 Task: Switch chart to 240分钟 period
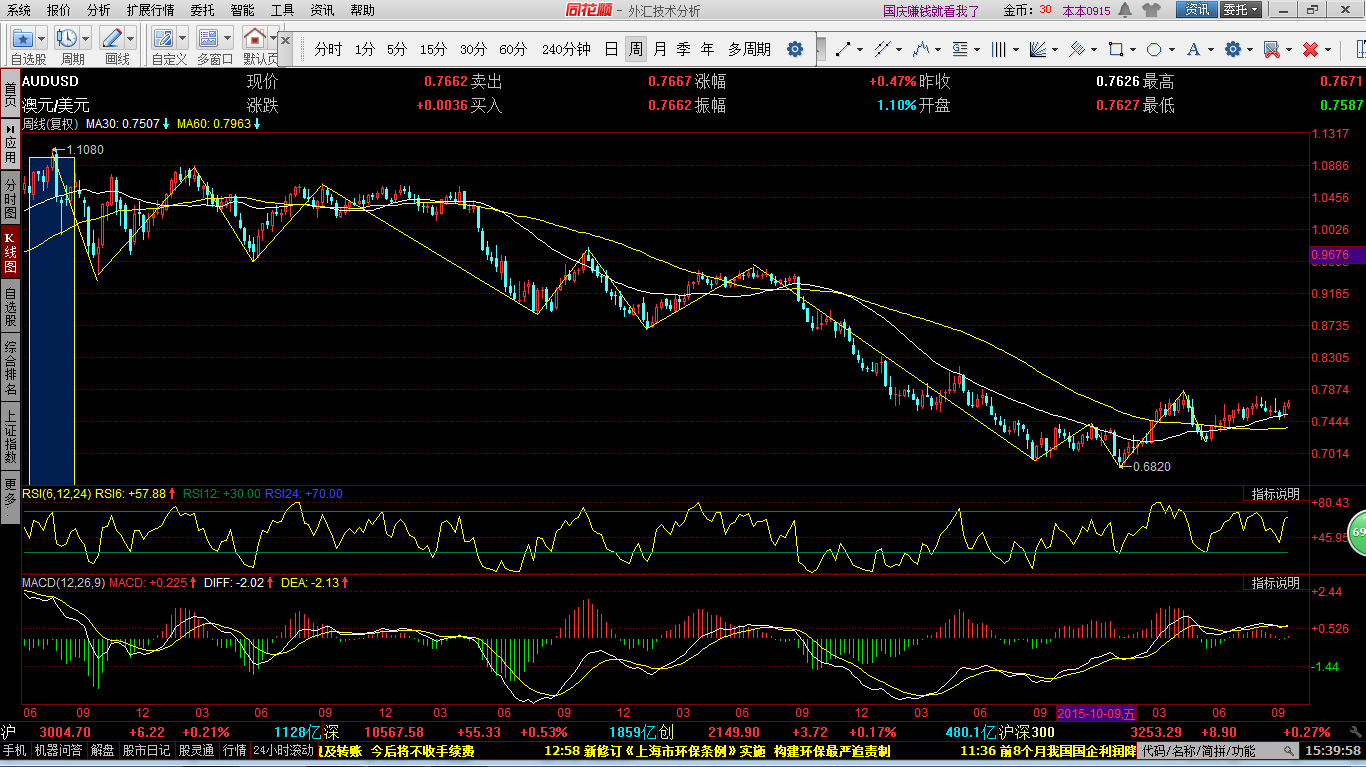point(566,49)
